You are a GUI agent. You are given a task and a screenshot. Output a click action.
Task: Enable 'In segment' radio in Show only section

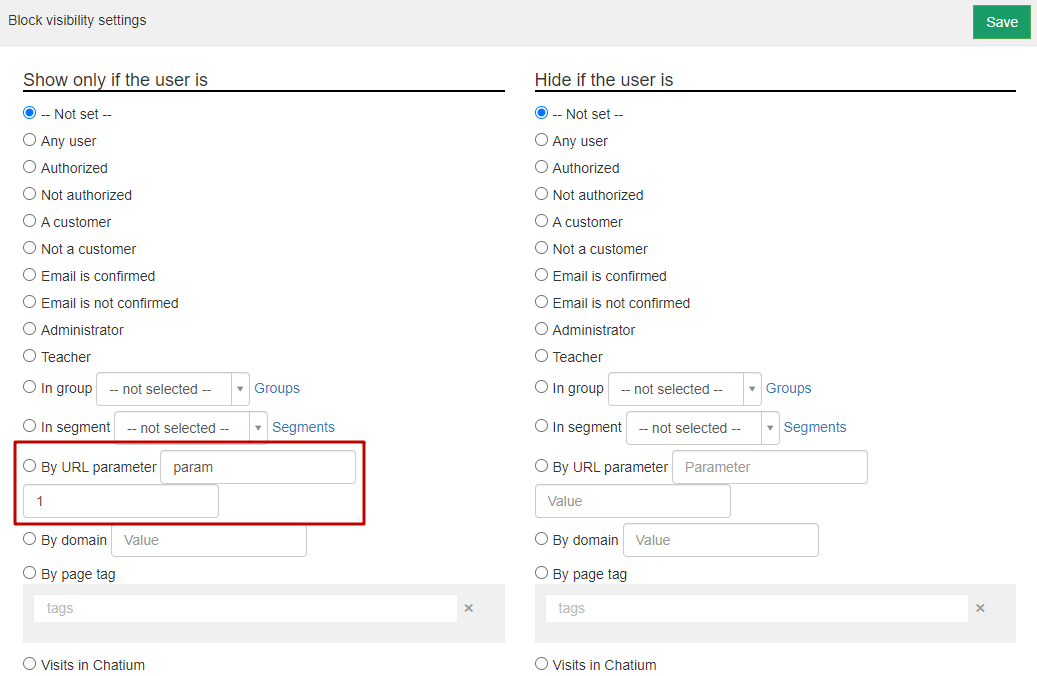point(30,426)
